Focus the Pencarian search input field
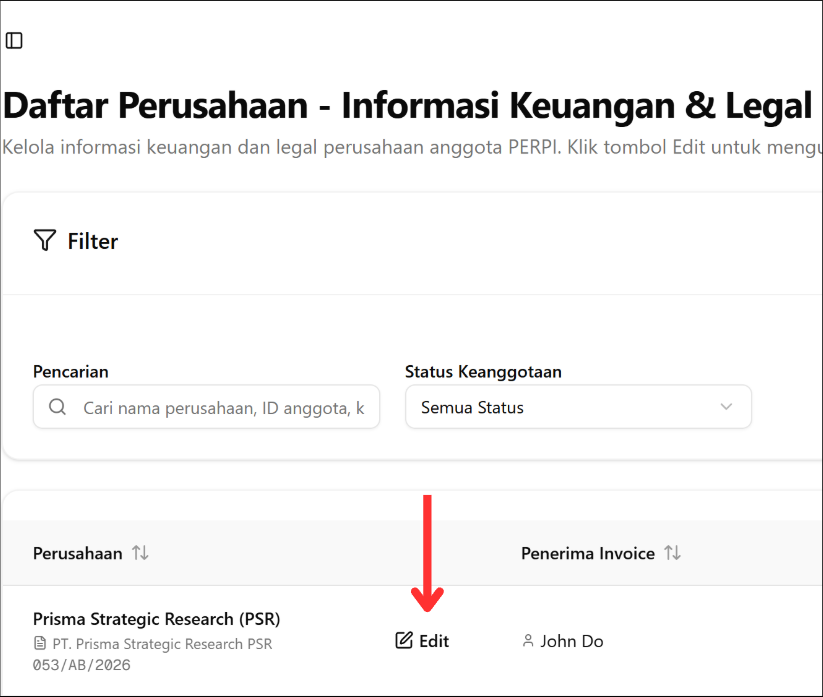 pyautogui.click(x=220, y=407)
